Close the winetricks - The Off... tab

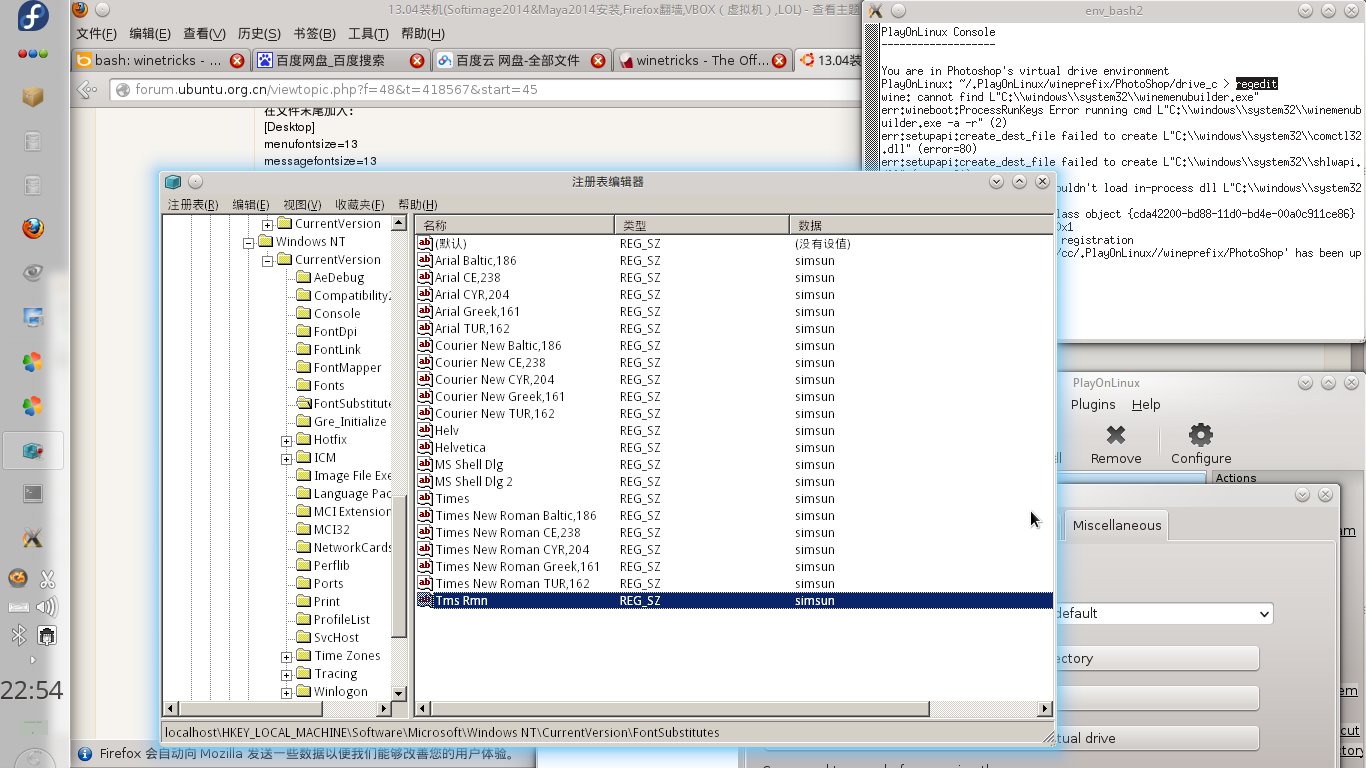778,60
